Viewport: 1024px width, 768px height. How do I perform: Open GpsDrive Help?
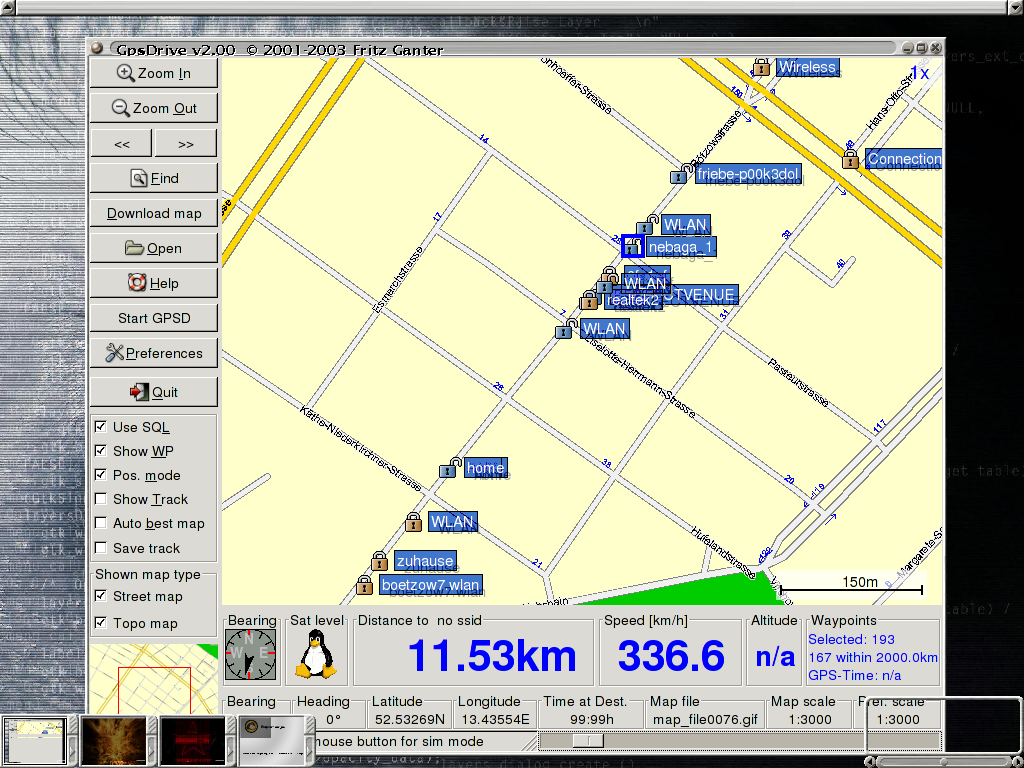[x=153, y=283]
